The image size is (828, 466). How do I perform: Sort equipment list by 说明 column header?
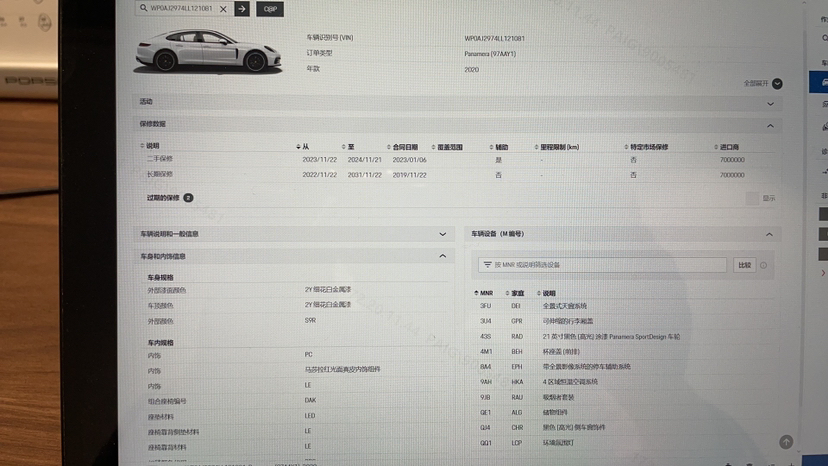[546, 293]
